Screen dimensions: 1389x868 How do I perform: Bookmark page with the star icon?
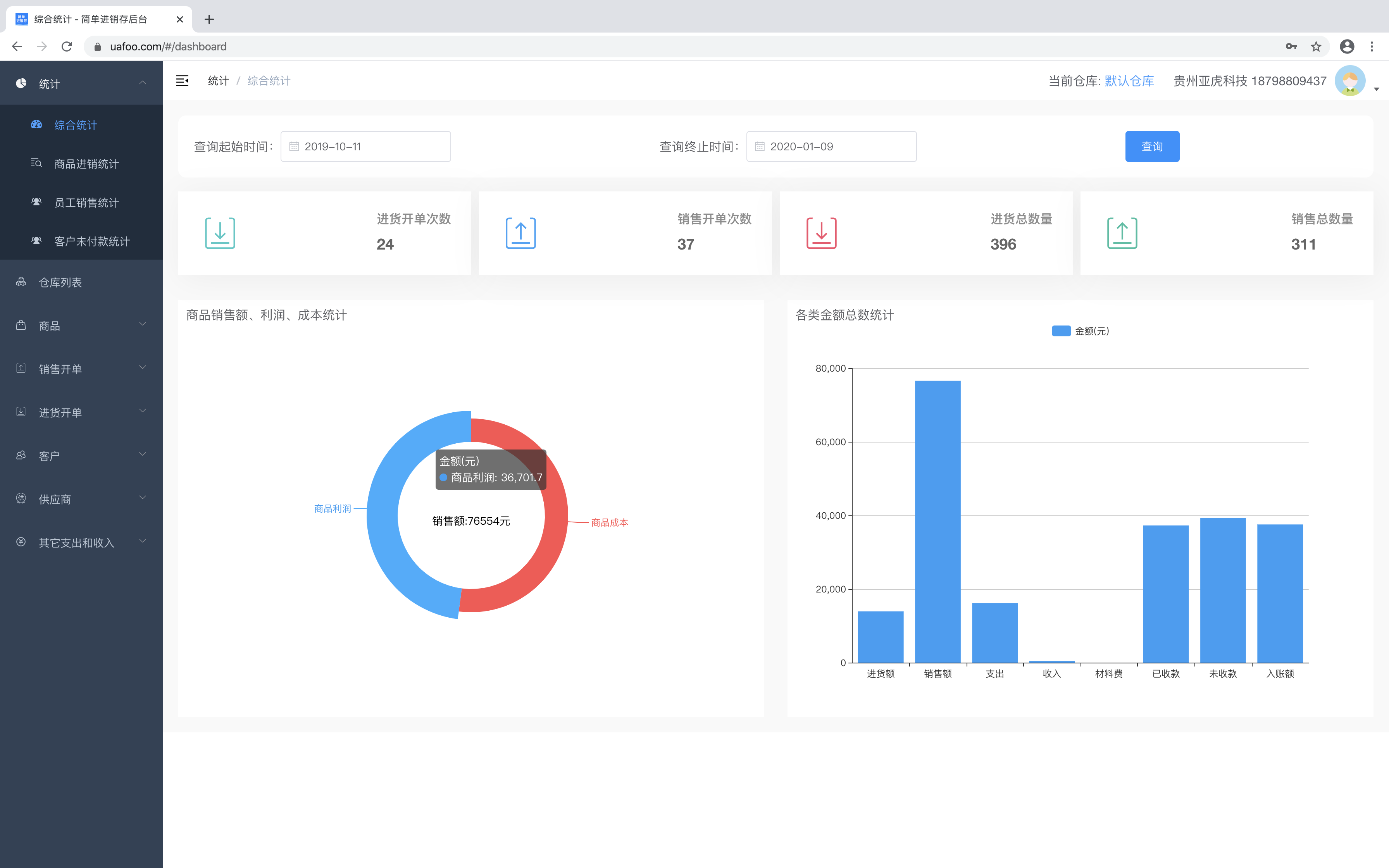(1316, 46)
